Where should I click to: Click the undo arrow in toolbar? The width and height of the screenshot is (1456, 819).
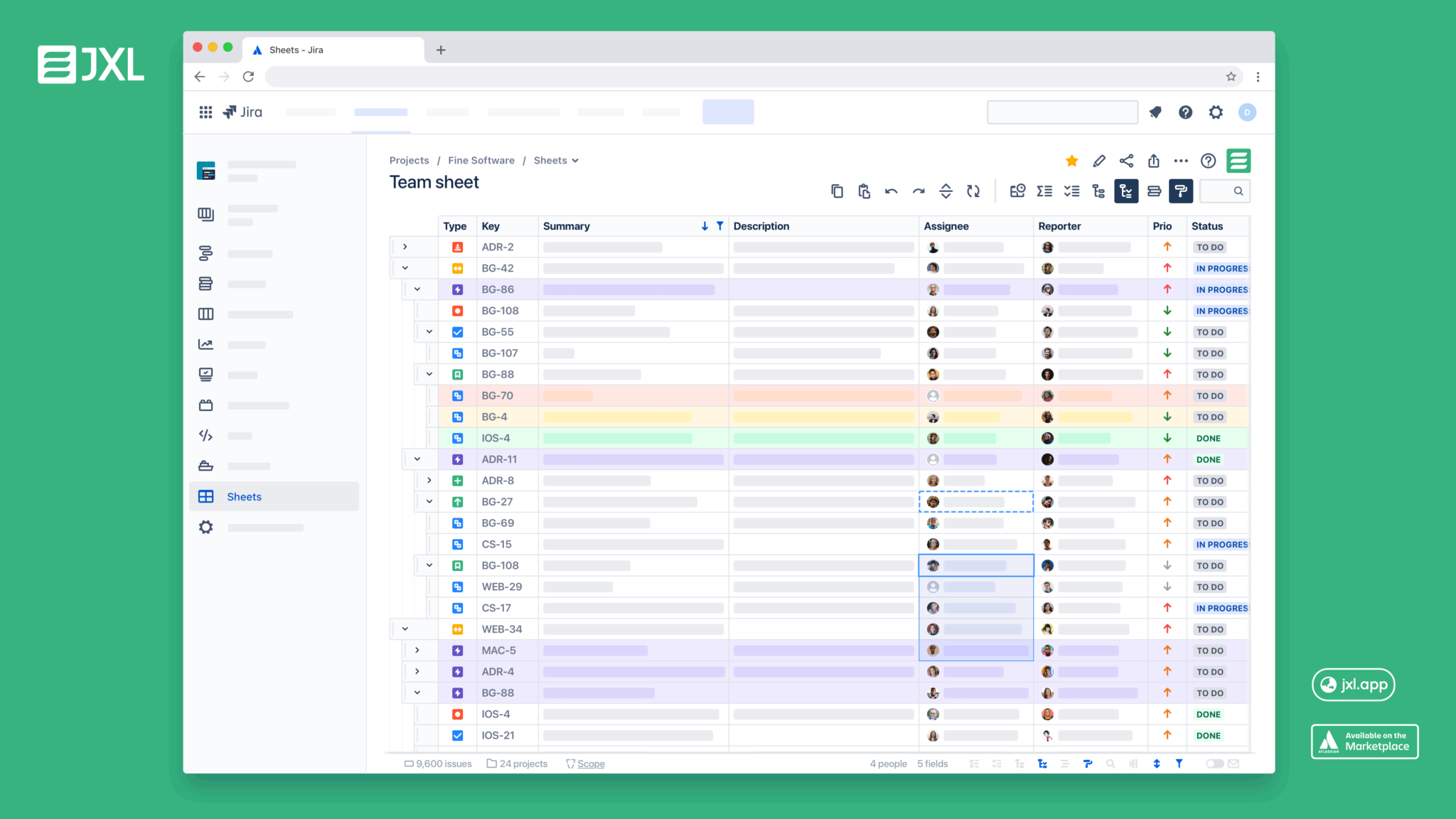click(891, 191)
